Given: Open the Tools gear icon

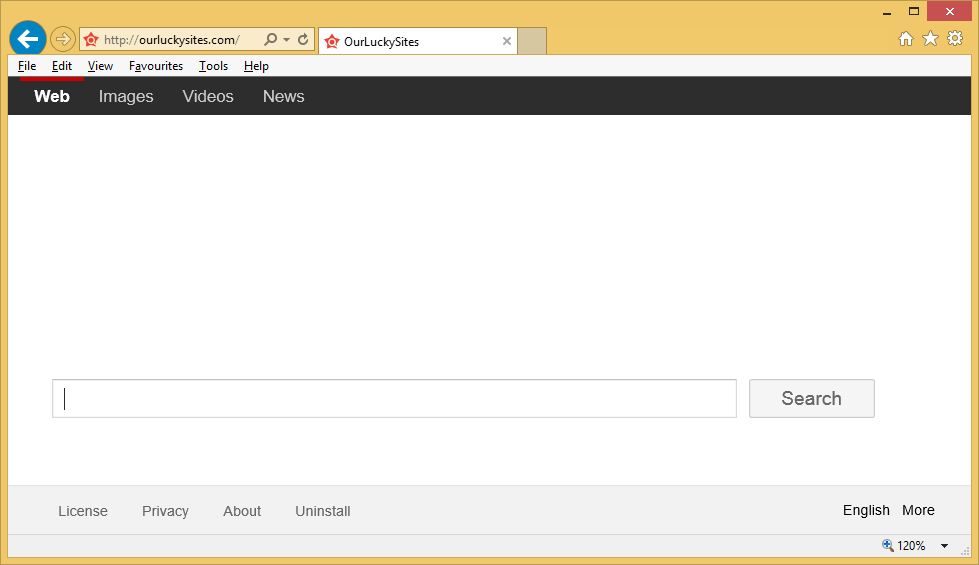Looking at the screenshot, I should tap(955, 38).
